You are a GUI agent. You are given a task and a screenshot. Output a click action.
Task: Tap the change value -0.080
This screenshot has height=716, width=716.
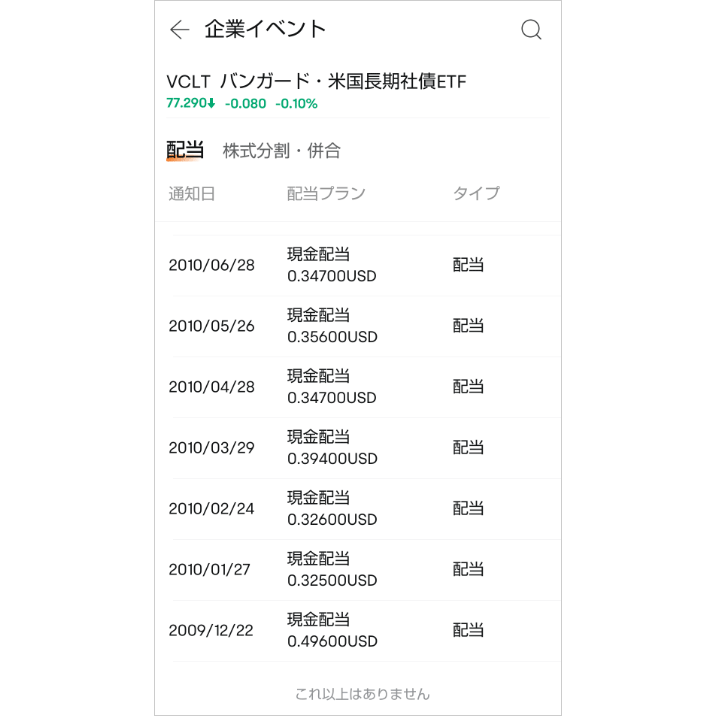(246, 104)
